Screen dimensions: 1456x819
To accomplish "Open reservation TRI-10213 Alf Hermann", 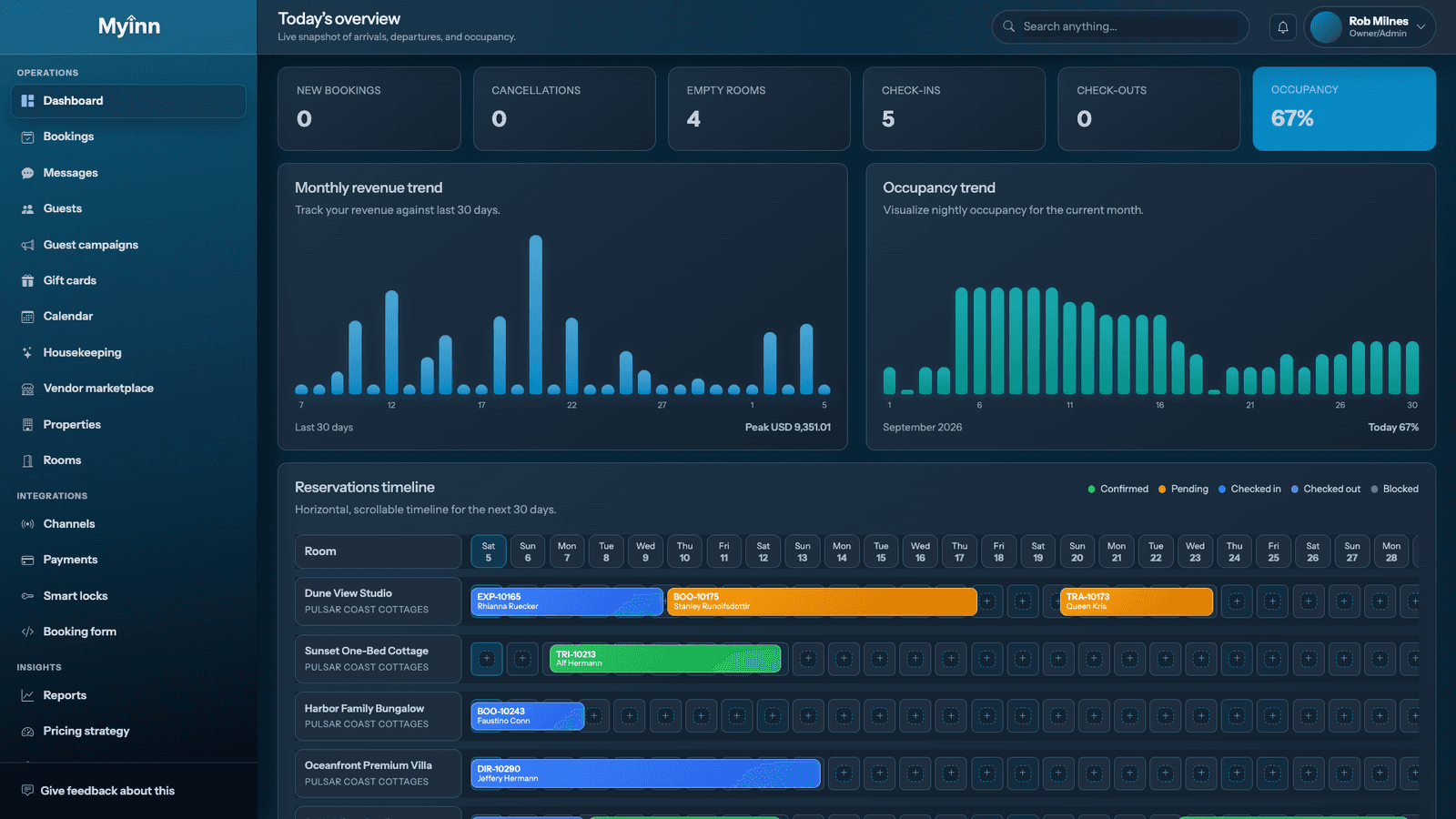I will pyautogui.click(x=665, y=659).
